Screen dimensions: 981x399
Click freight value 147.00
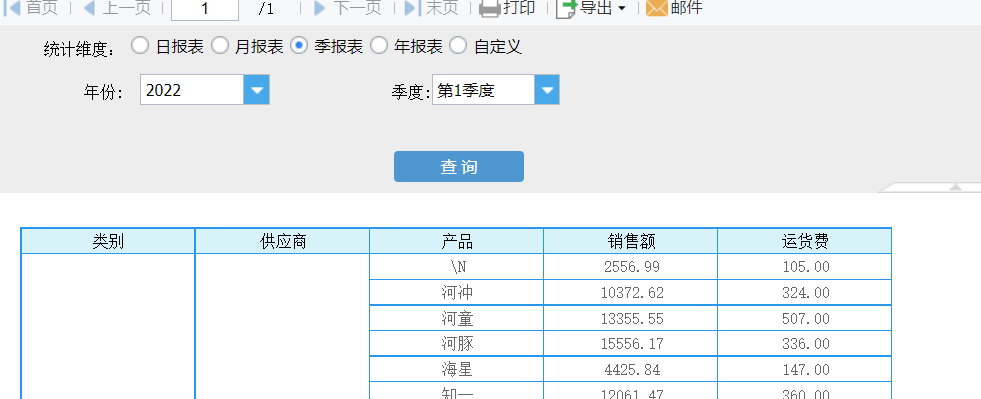pyautogui.click(x=806, y=370)
